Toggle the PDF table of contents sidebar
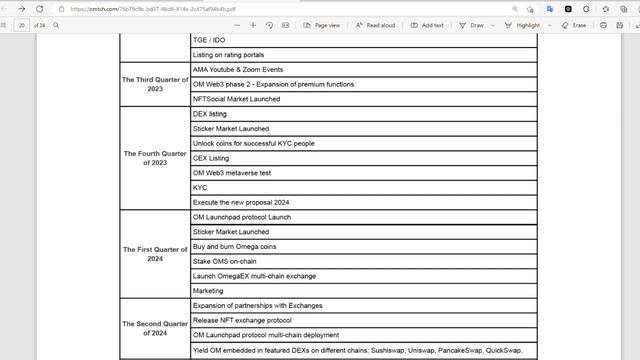 [x=3, y=25]
